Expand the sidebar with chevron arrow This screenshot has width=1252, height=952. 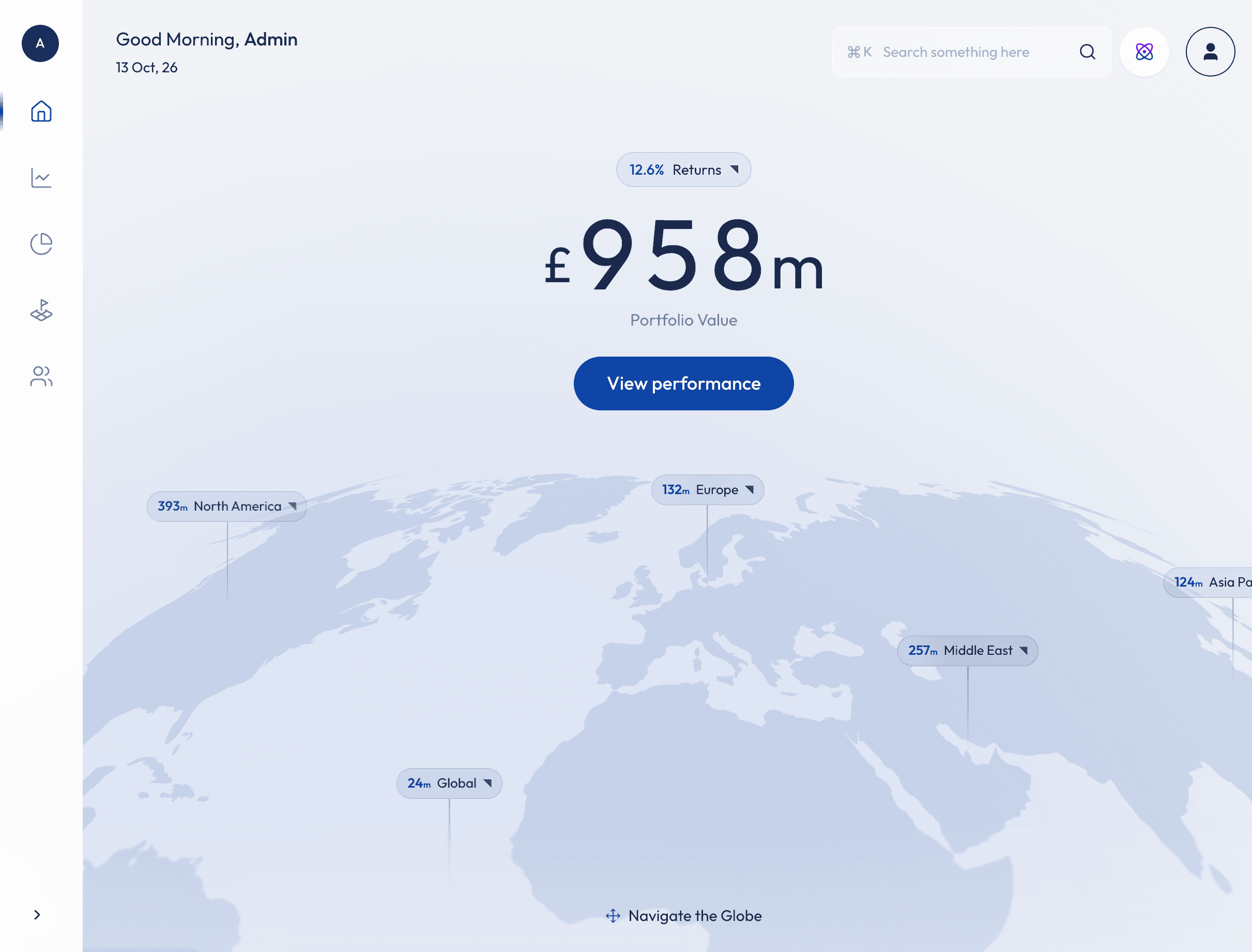click(x=37, y=915)
